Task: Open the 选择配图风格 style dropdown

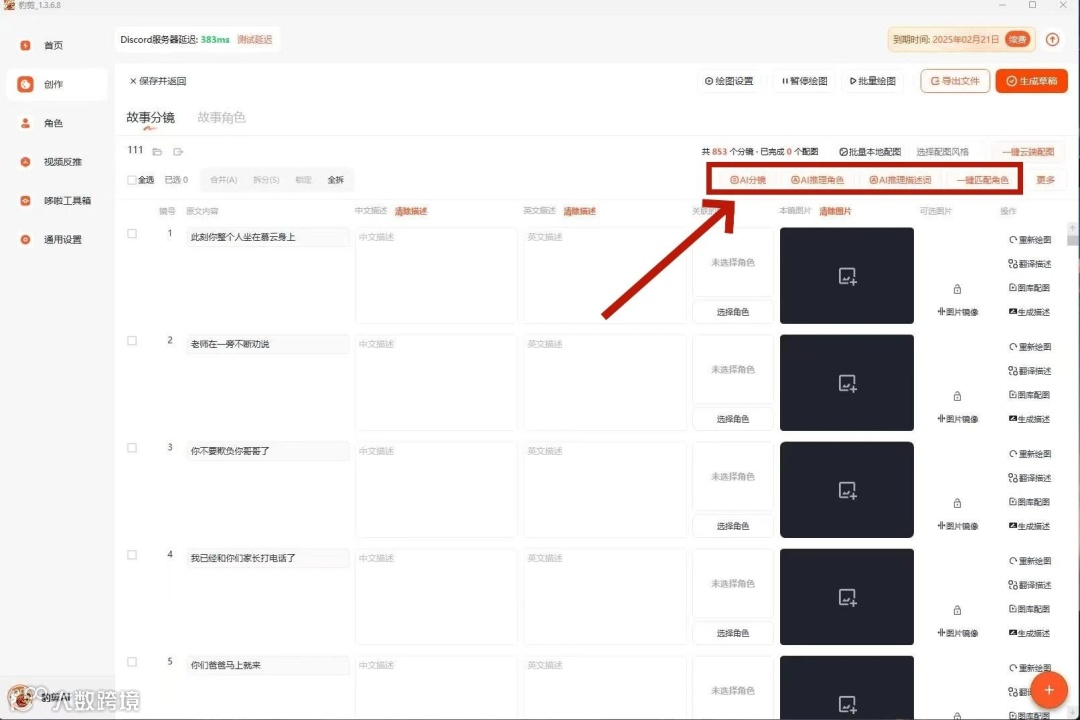Action: (942, 152)
